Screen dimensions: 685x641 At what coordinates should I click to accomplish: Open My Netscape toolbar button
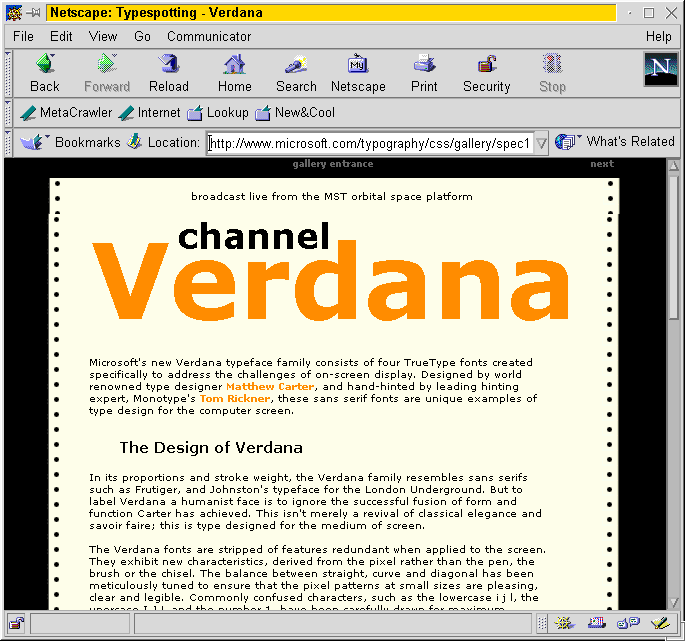tap(358, 73)
